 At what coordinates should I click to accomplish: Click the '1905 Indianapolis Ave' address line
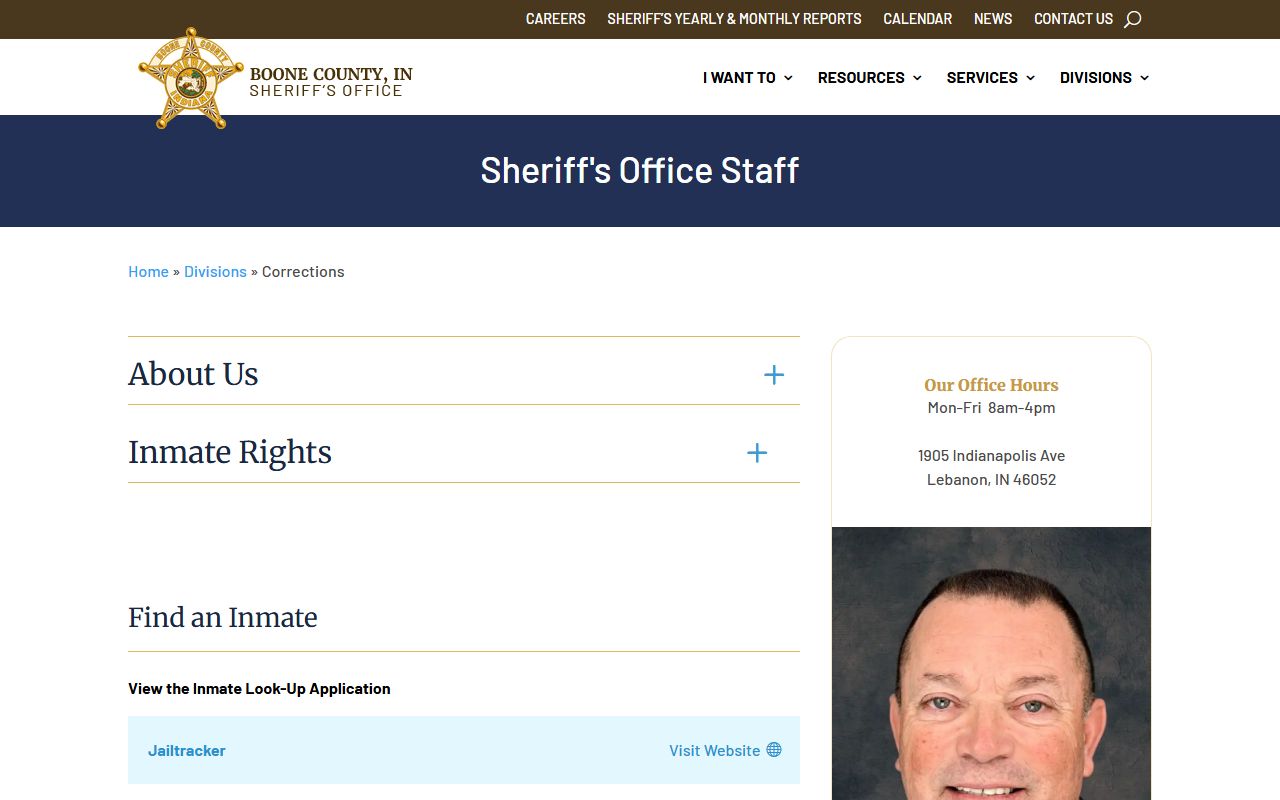991,455
